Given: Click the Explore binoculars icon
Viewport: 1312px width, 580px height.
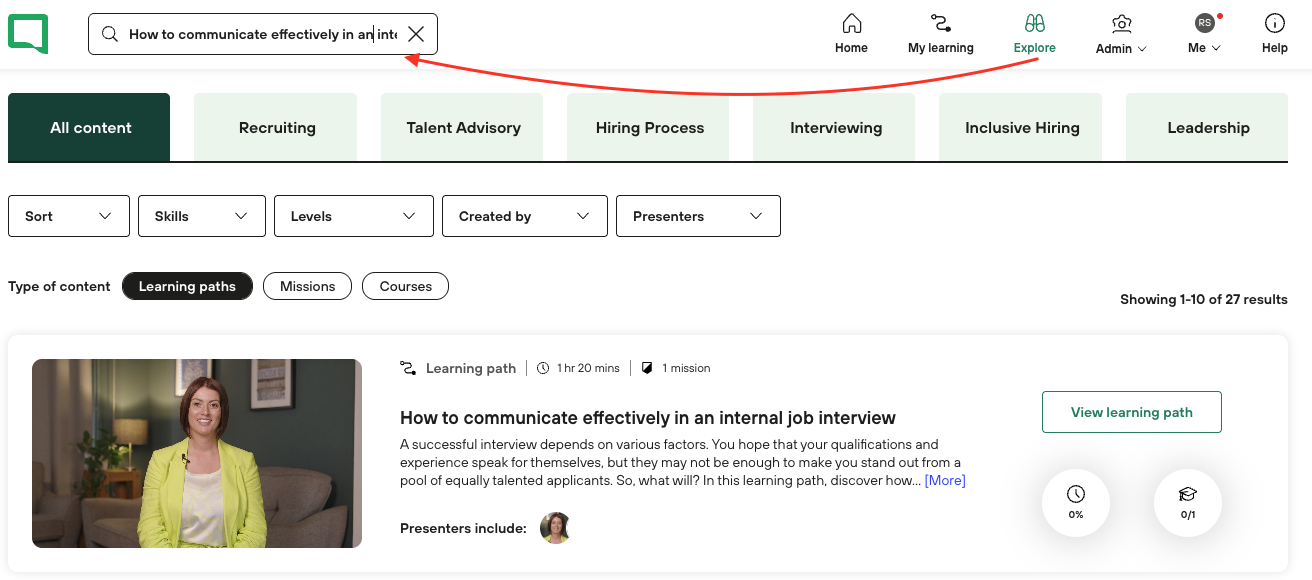Looking at the screenshot, I should coord(1034,24).
